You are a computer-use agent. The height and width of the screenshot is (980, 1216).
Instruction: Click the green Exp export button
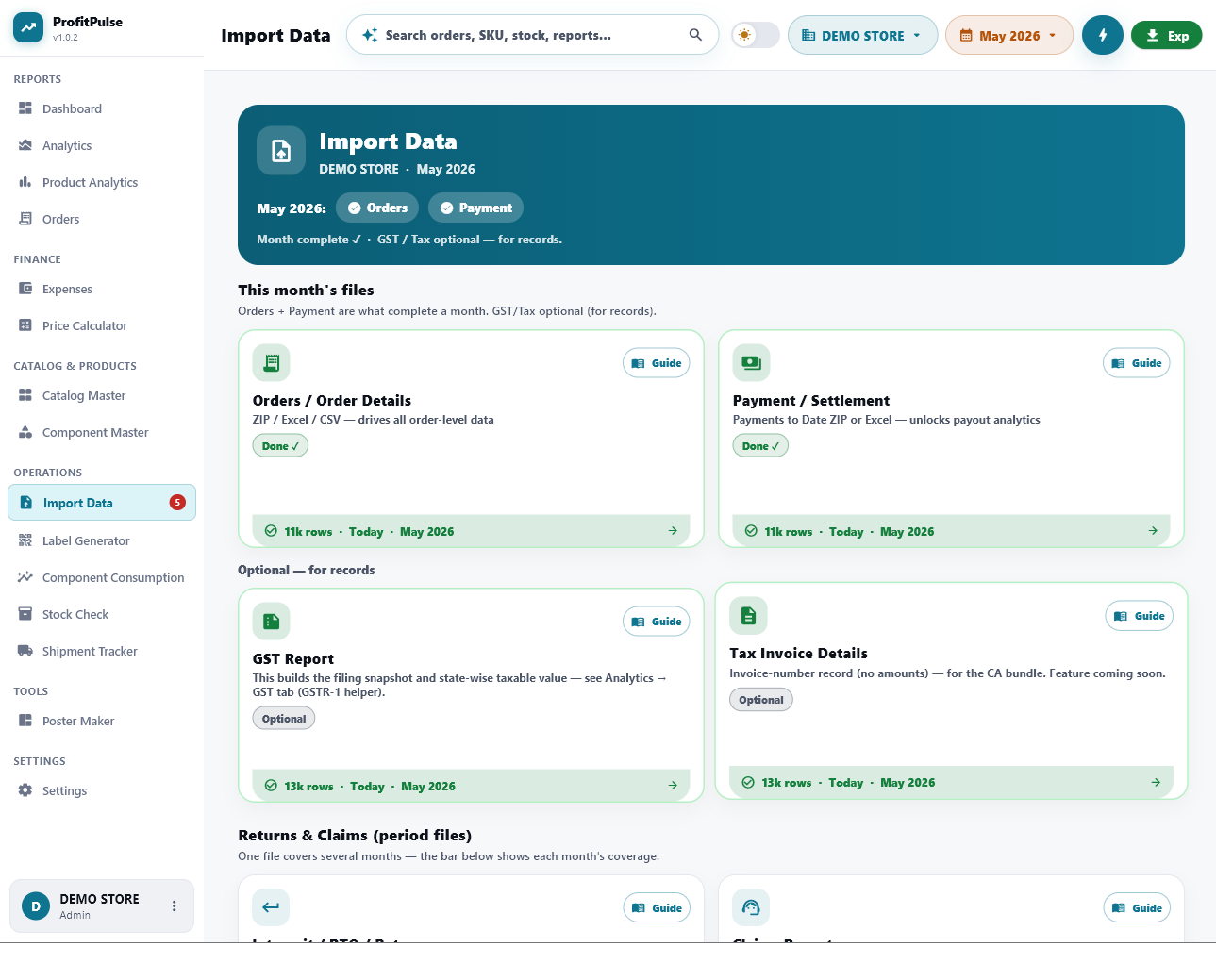pos(1166,36)
